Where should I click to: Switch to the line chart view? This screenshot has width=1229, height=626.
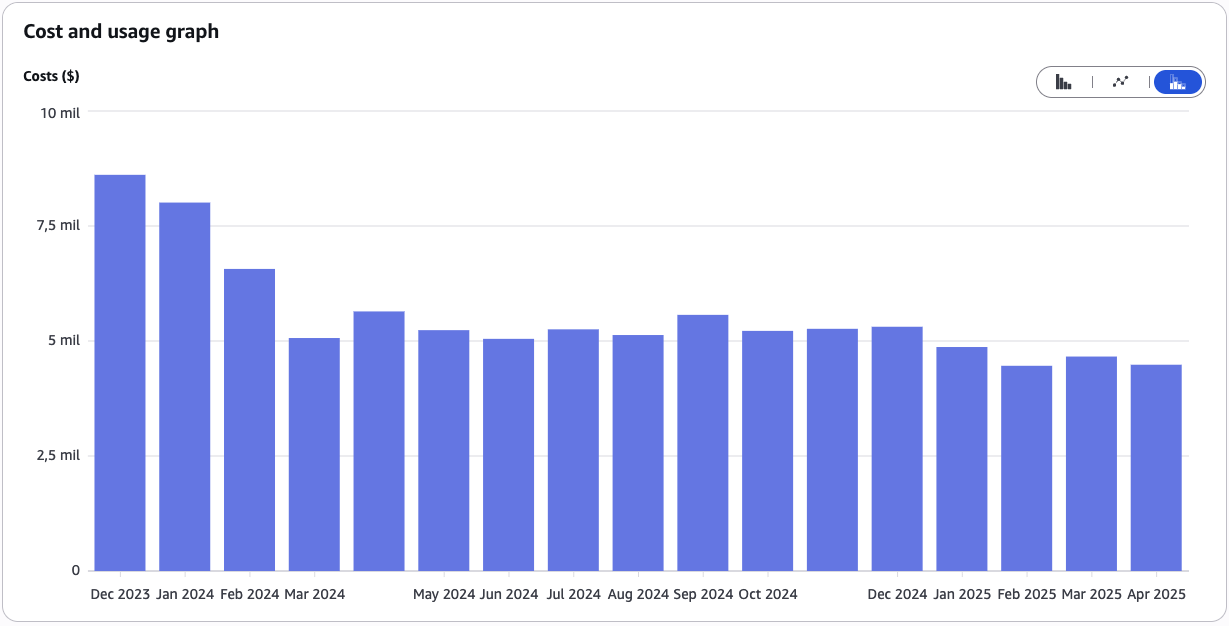point(1121,82)
